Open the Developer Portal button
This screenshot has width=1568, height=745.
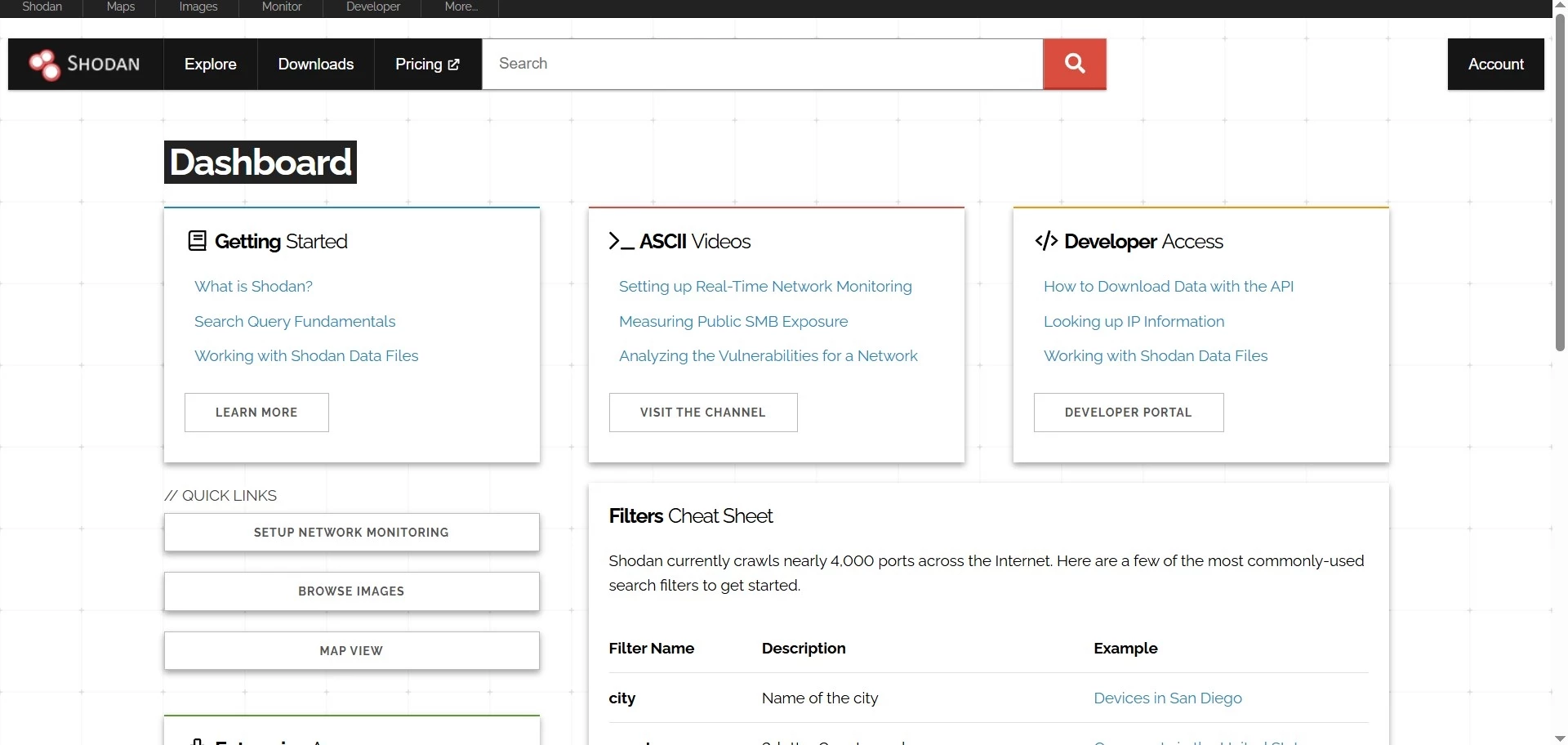[x=1128, y=413]
